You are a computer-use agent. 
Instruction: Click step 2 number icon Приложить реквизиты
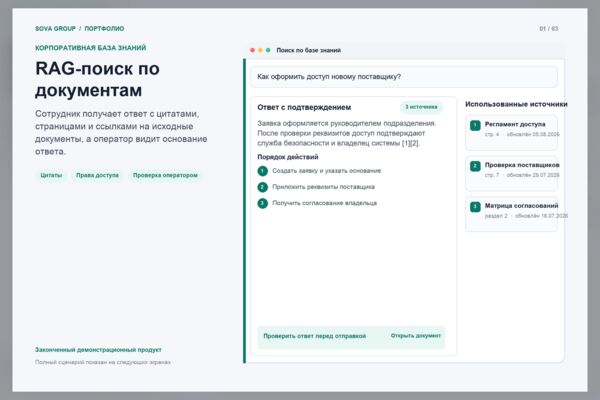point(262,187)
